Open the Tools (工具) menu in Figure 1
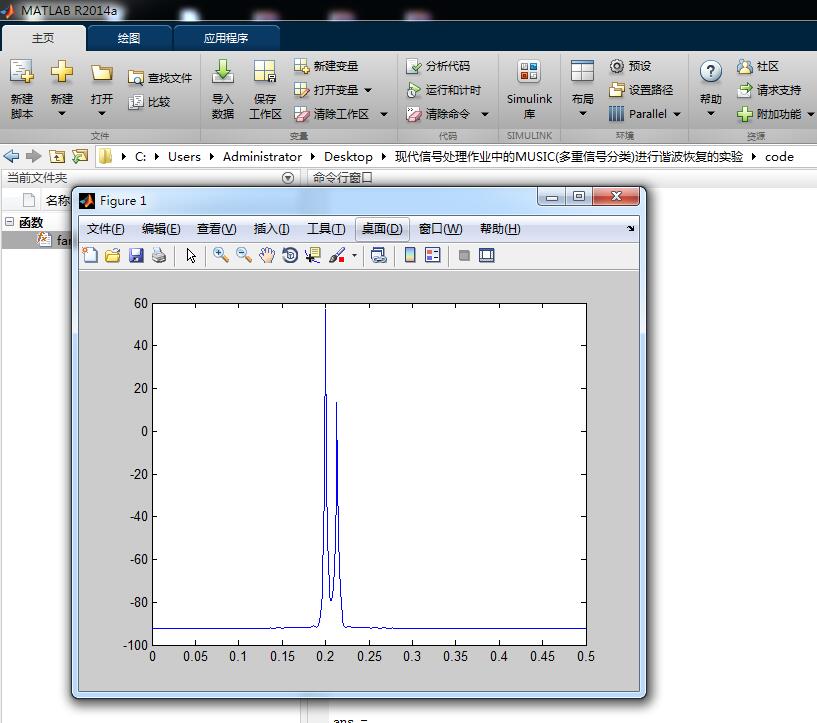 (326, 229)
